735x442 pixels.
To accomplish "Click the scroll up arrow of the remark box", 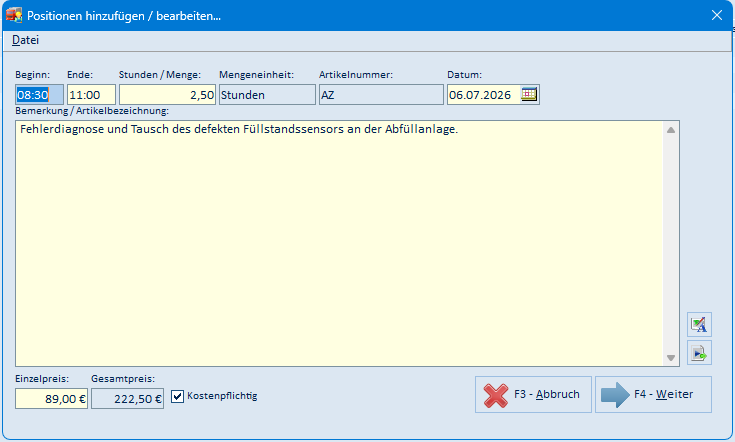I will coord(671,130).
